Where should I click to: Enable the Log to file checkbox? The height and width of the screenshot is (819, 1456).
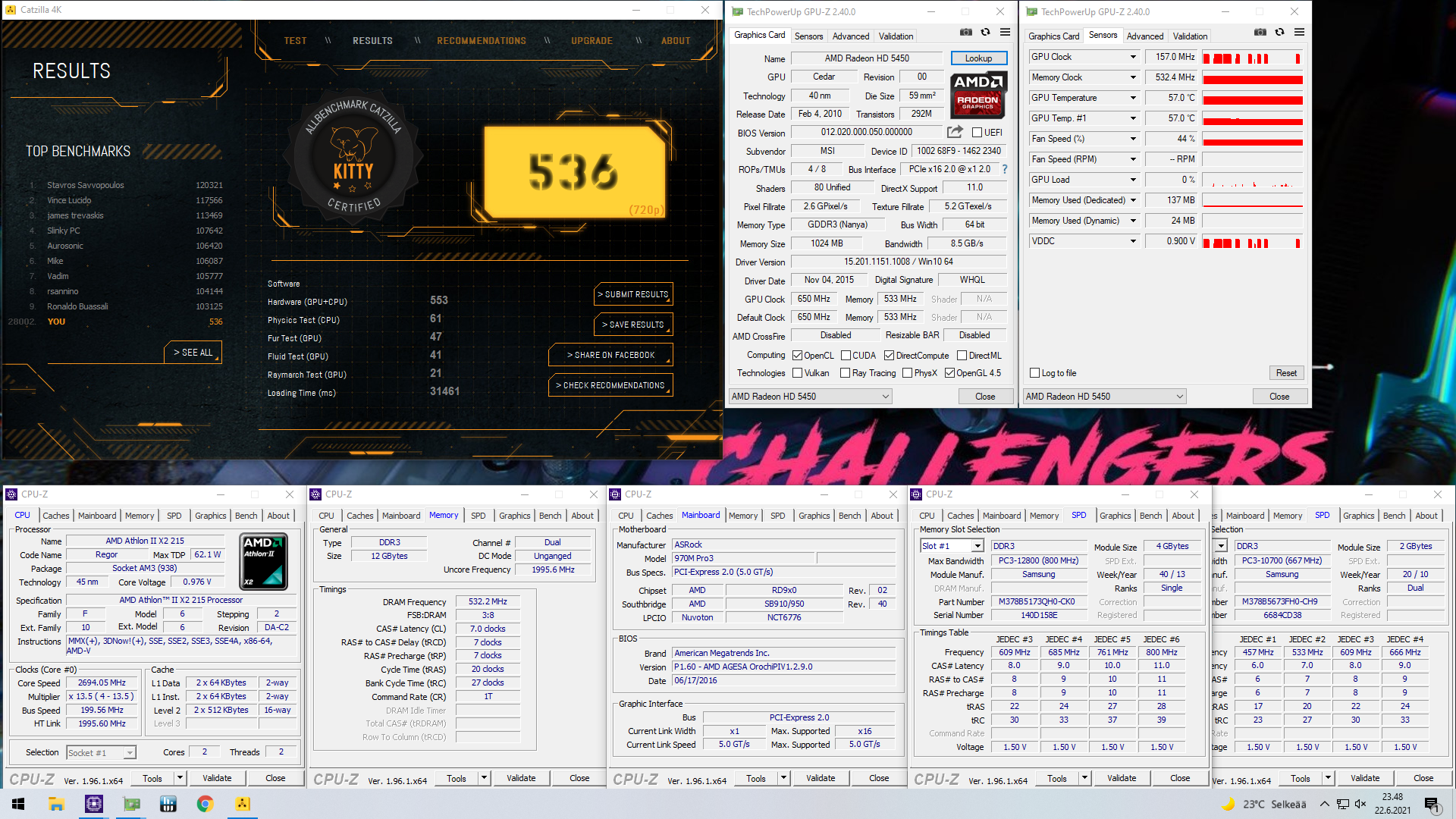1034,373
